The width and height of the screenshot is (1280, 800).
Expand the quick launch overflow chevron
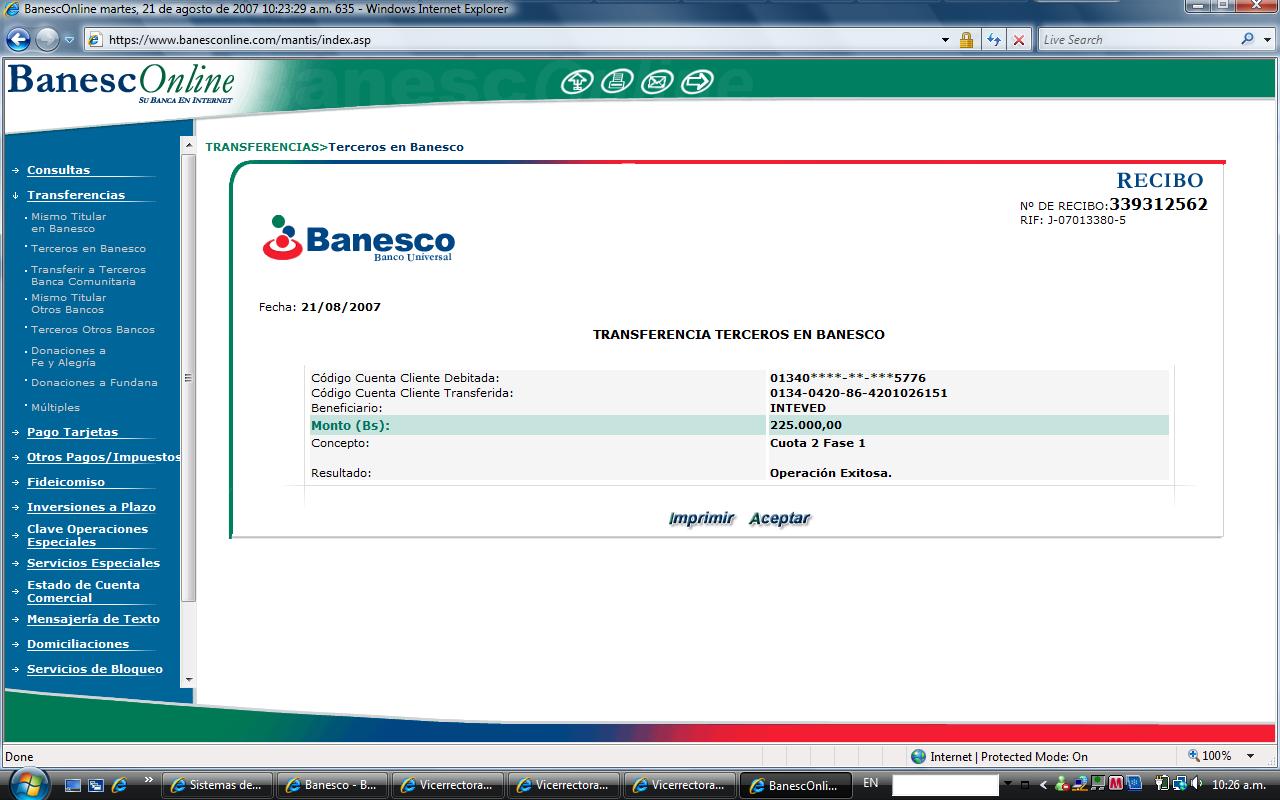(x=150, y=780)
